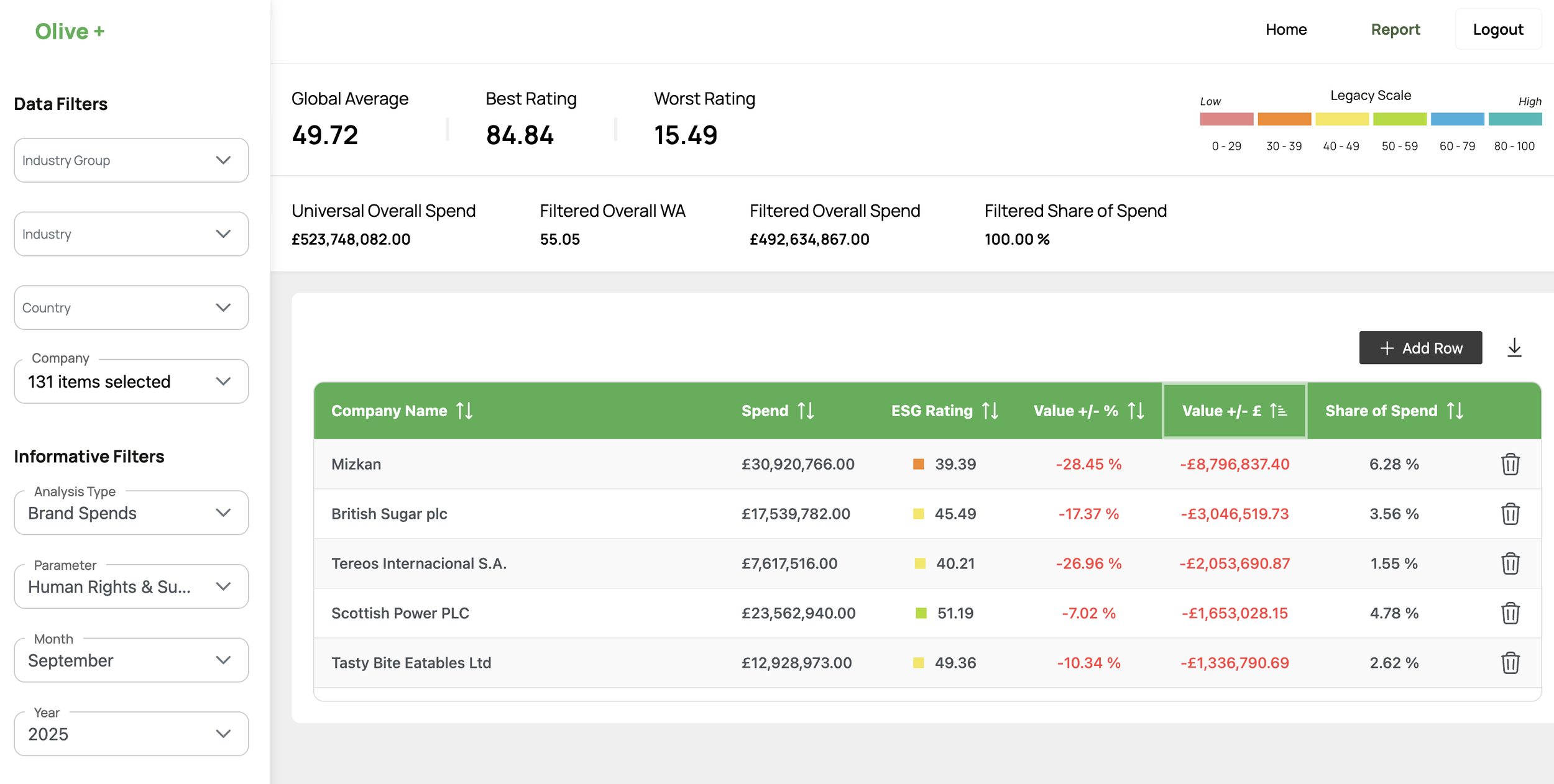
Task: Log out using Logout button
Action: pos(1497,30)
